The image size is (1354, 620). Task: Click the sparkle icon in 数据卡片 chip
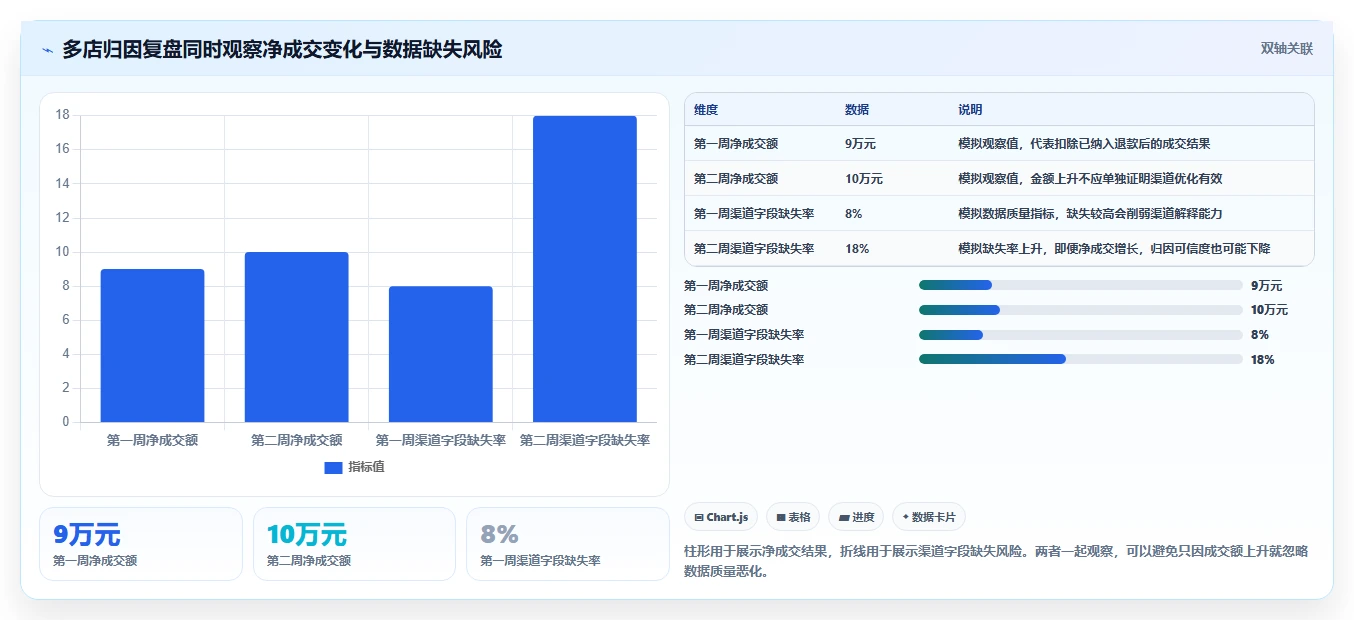pyautogui.click(x=905, y=517)
